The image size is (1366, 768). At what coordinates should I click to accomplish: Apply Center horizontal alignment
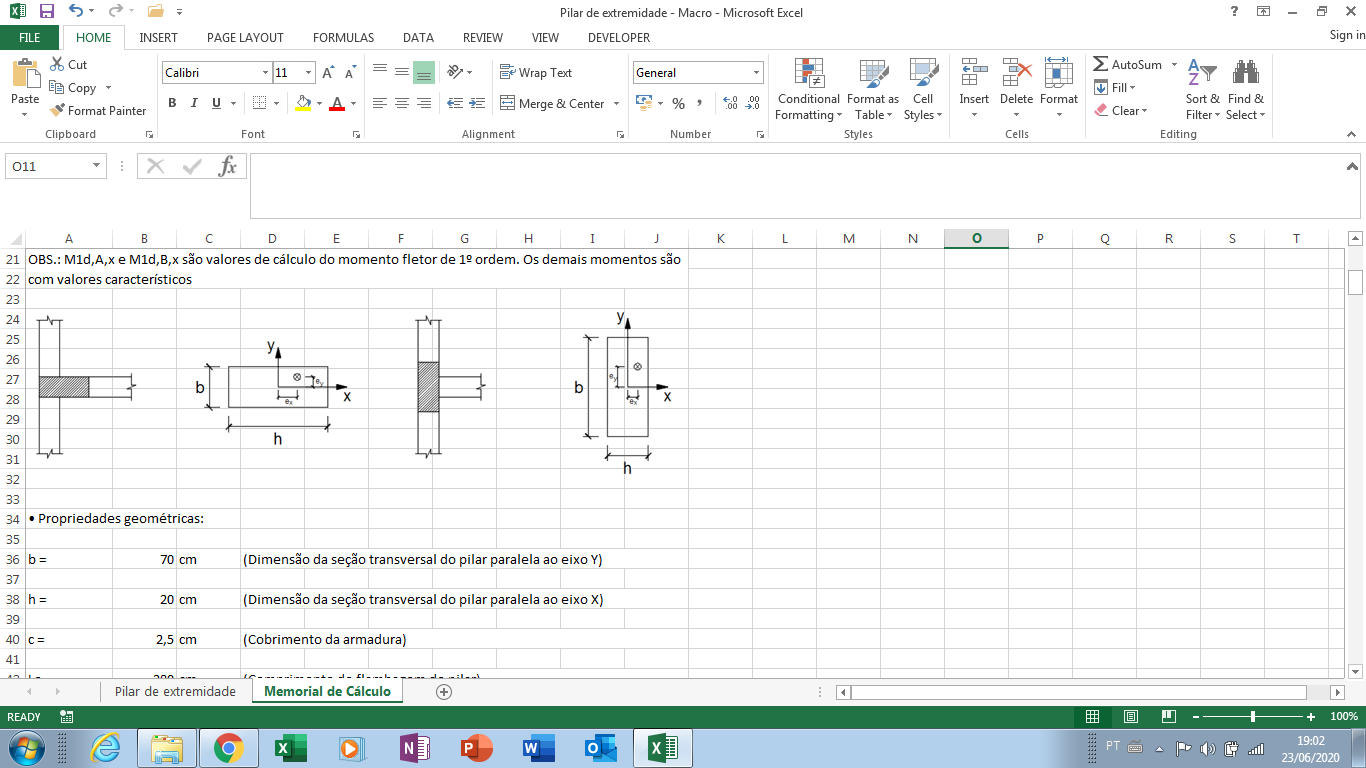point(402,103)
